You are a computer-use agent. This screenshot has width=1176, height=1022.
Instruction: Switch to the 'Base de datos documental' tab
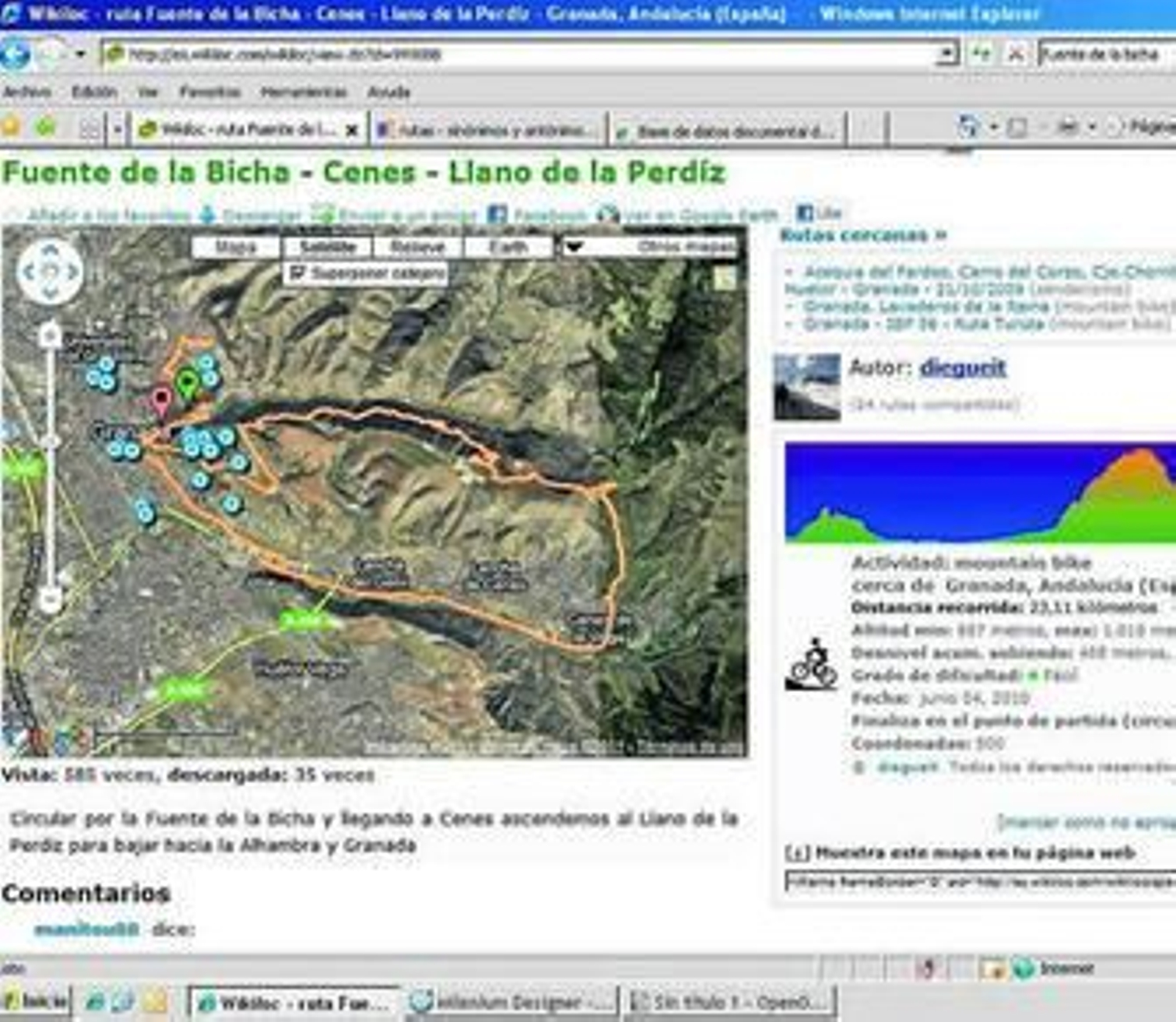[x=728, y=131]
